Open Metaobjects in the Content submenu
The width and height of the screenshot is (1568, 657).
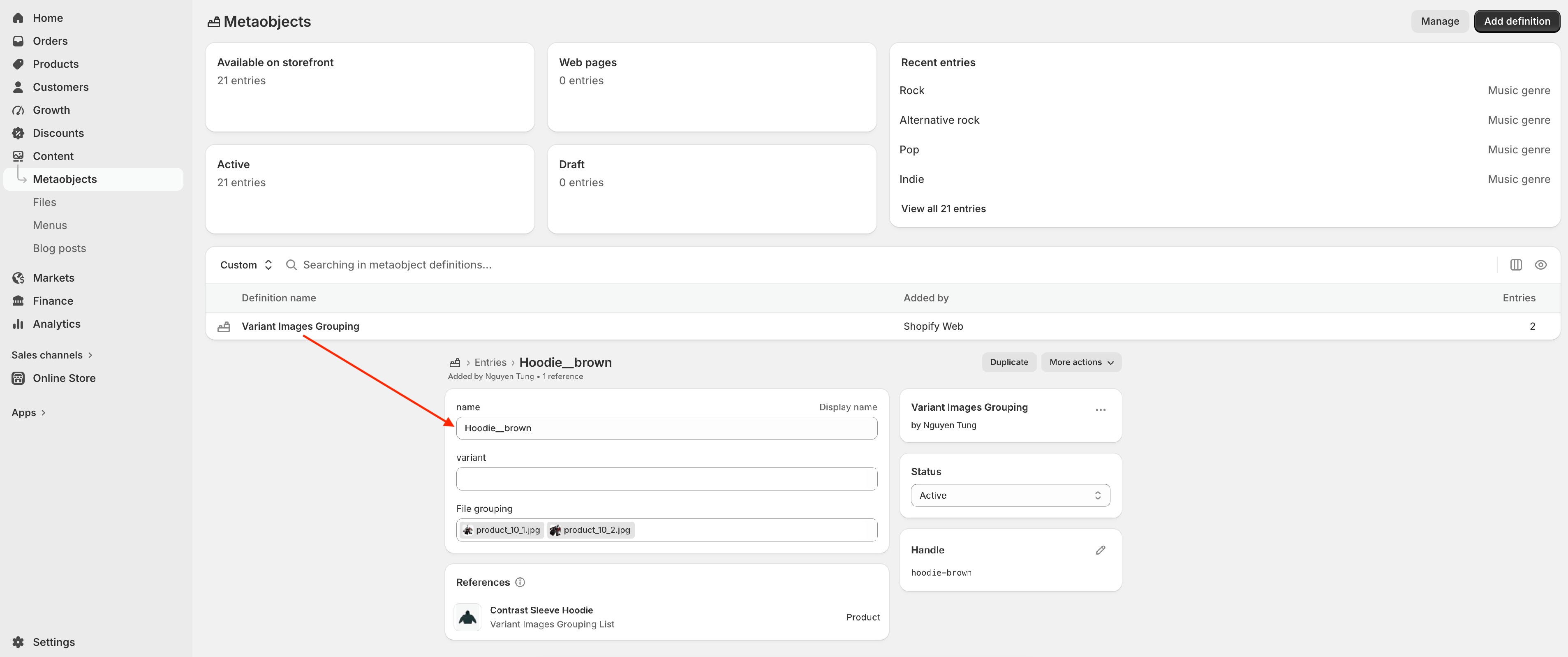[94, 179]
